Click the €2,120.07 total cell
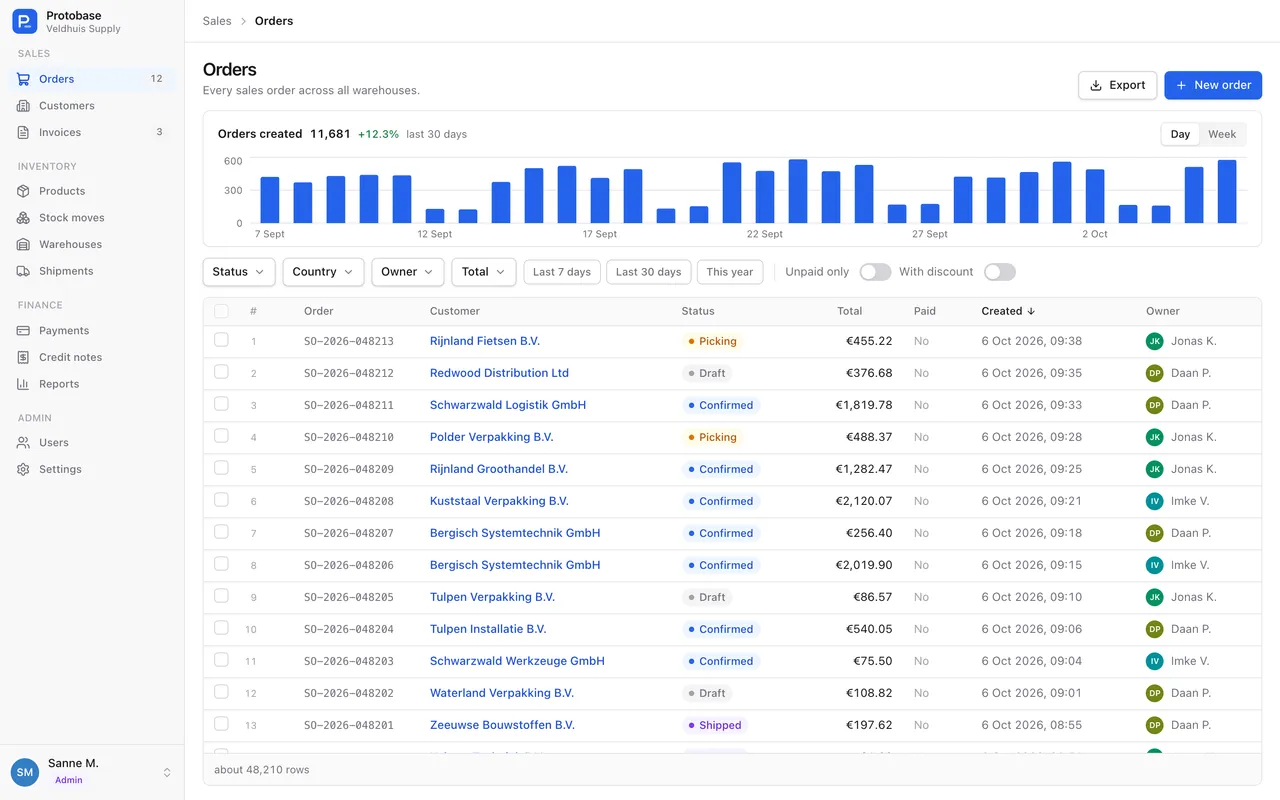This screenshot has height=800, width=1280. pos(864,501)
